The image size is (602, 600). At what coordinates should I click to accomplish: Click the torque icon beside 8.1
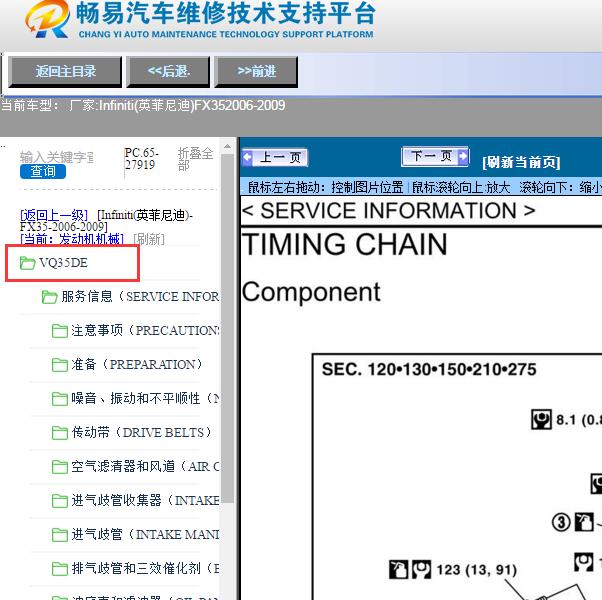541,419
